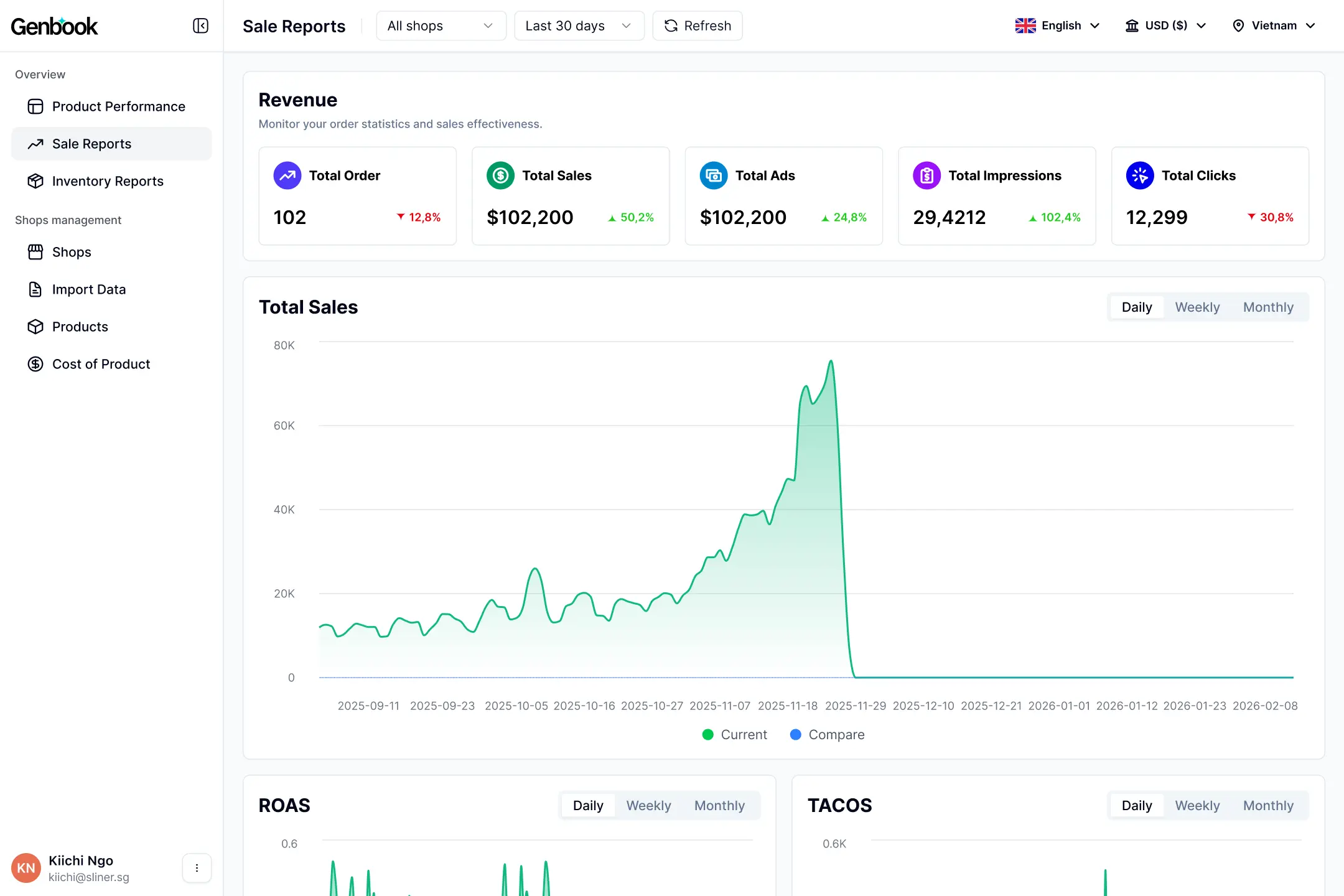Open user options three-dot menu
1344x896 pixels.
tap(197, 868)
